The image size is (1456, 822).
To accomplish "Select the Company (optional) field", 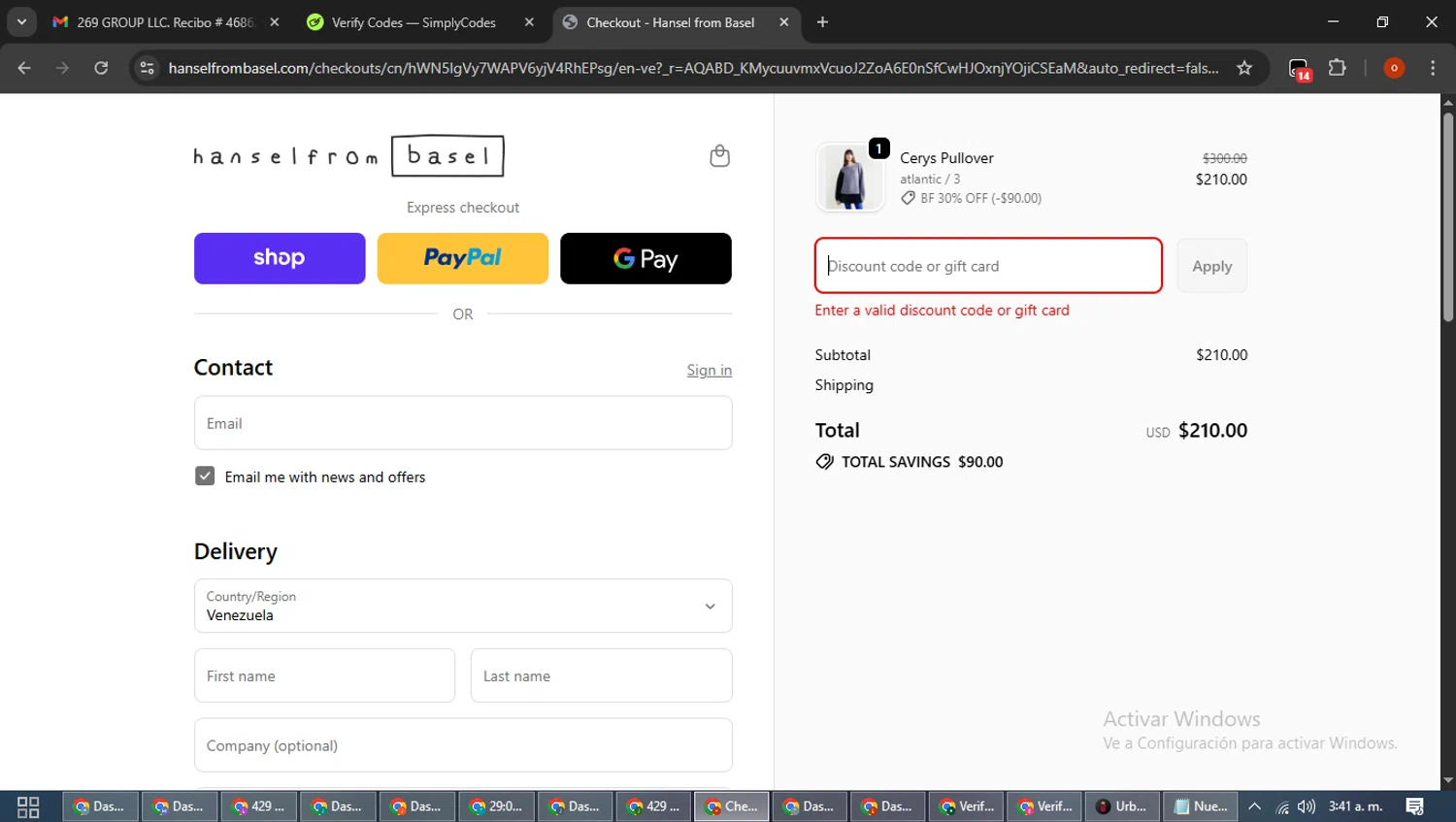I will click(x=463, y=745).
